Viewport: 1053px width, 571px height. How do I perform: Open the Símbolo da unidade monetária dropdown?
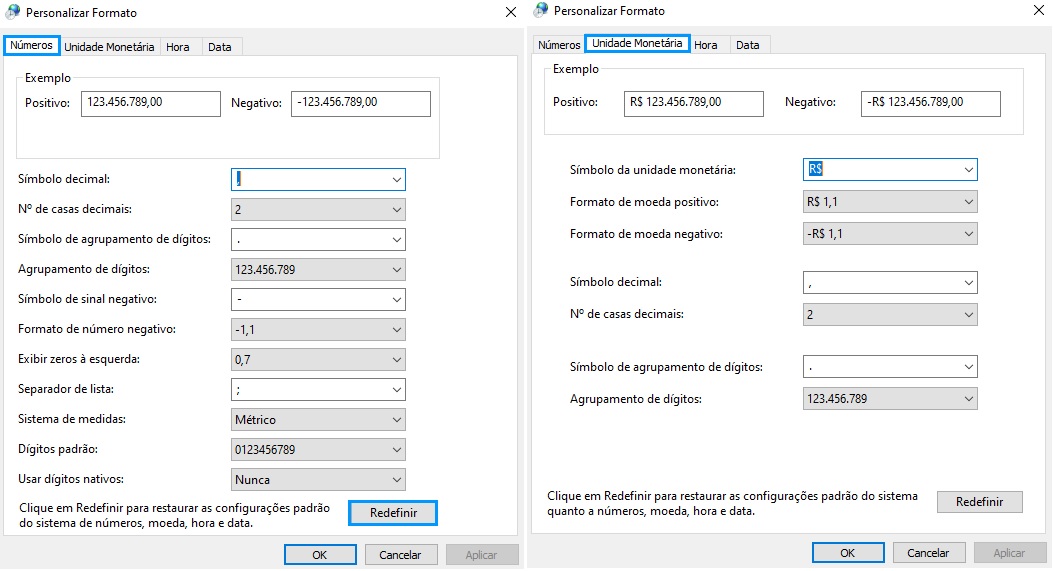(x=890, y=170)
